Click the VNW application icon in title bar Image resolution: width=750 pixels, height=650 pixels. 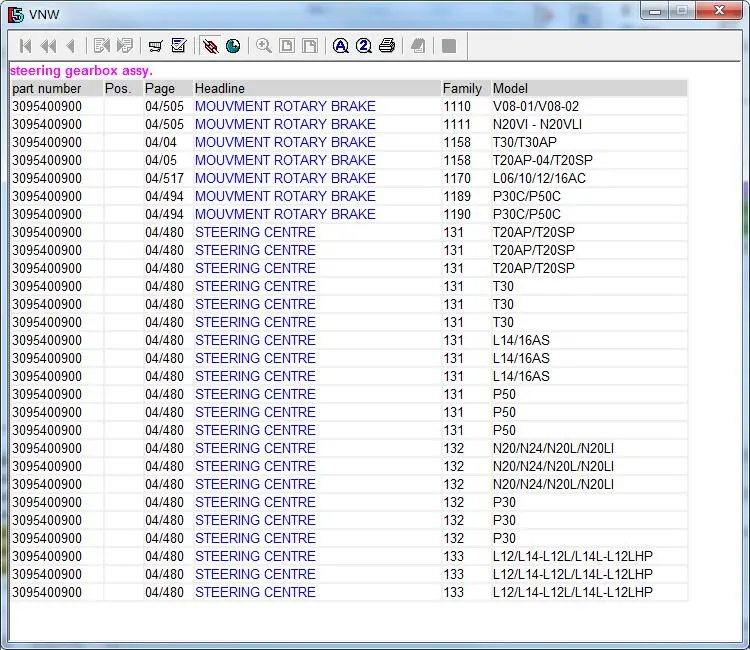pyautogui.click(x=16, y=14)
